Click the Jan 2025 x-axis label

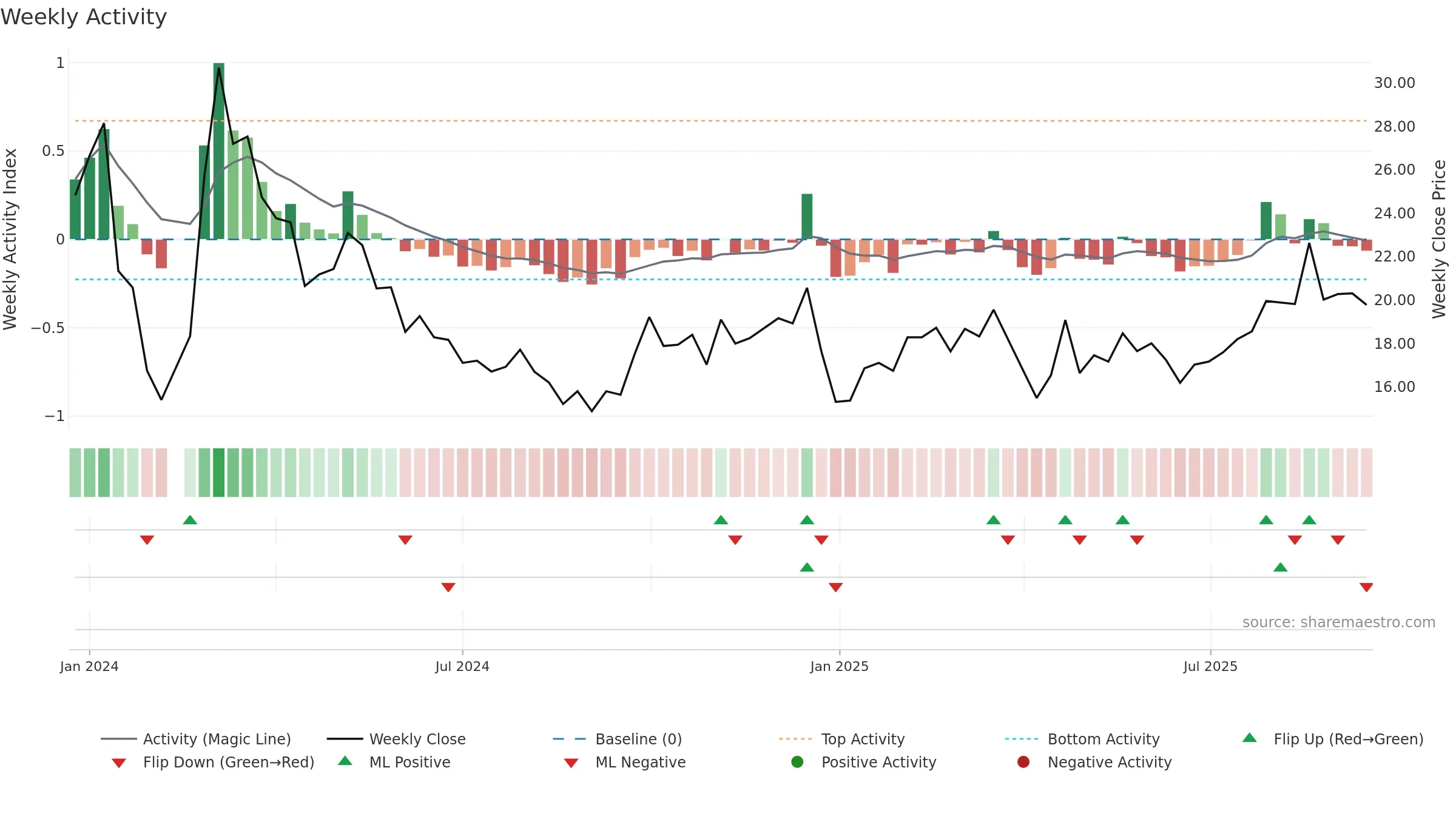tap(840, 666)
